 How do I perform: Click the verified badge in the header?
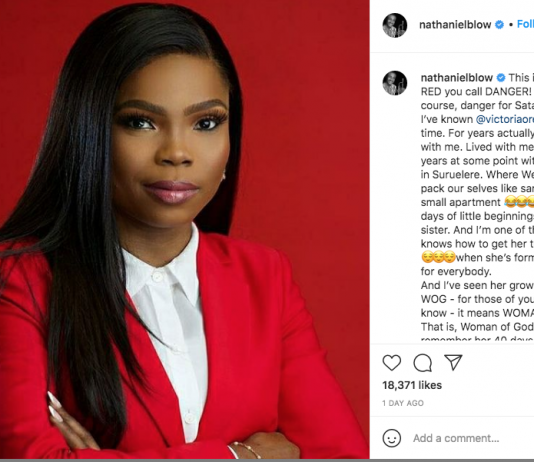click(499, 25)
